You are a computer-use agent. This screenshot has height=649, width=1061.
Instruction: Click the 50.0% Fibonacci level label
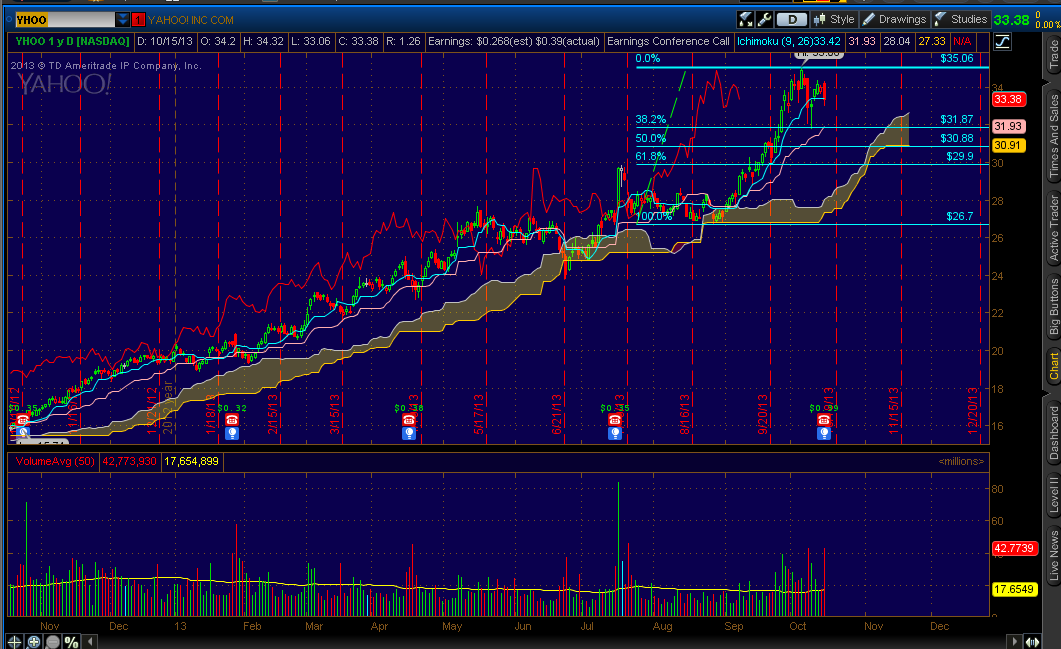650,139
